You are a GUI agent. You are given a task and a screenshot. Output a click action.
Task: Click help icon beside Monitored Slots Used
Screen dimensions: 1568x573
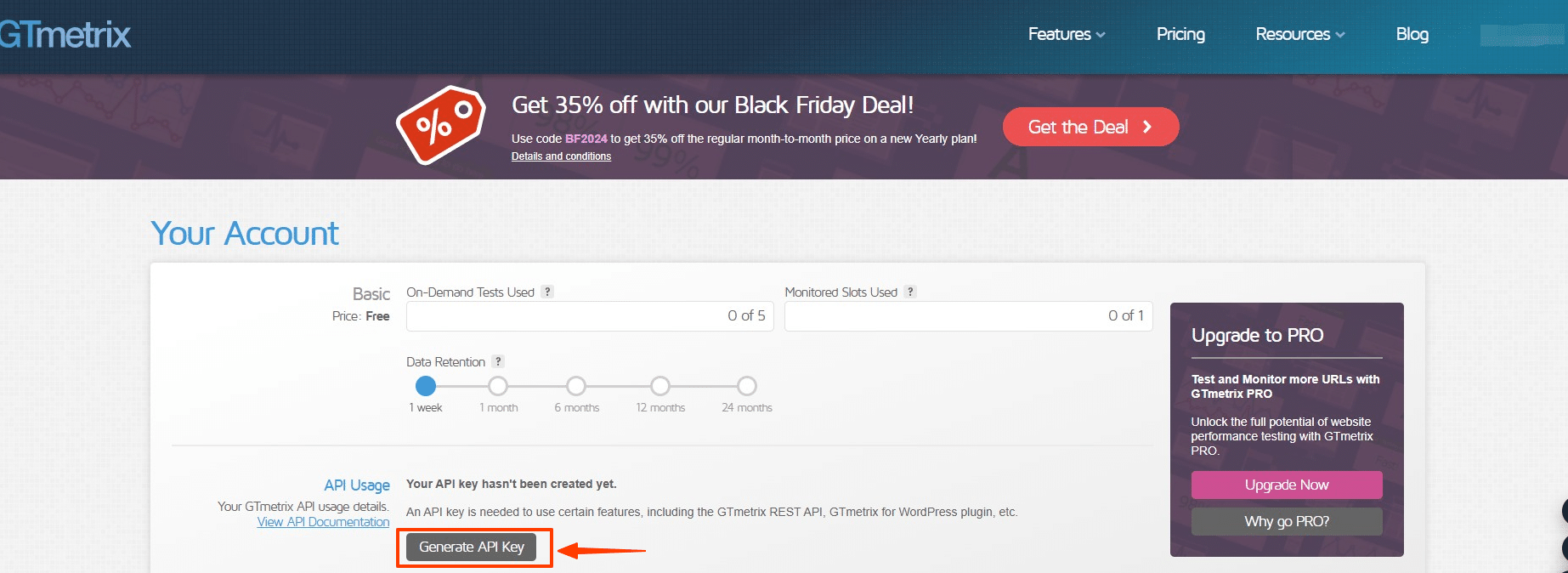coord(910,292)
